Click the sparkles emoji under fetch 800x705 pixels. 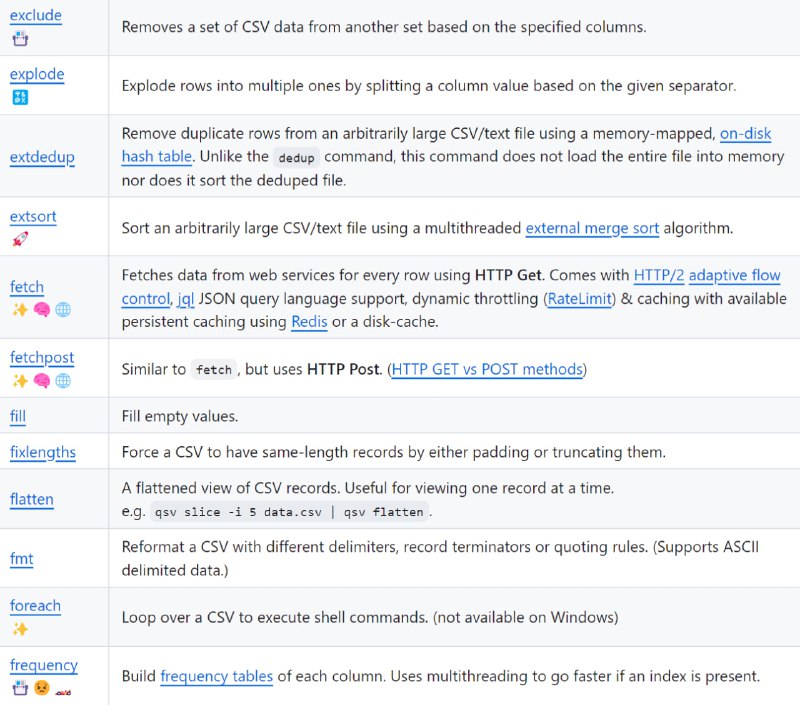20,309
